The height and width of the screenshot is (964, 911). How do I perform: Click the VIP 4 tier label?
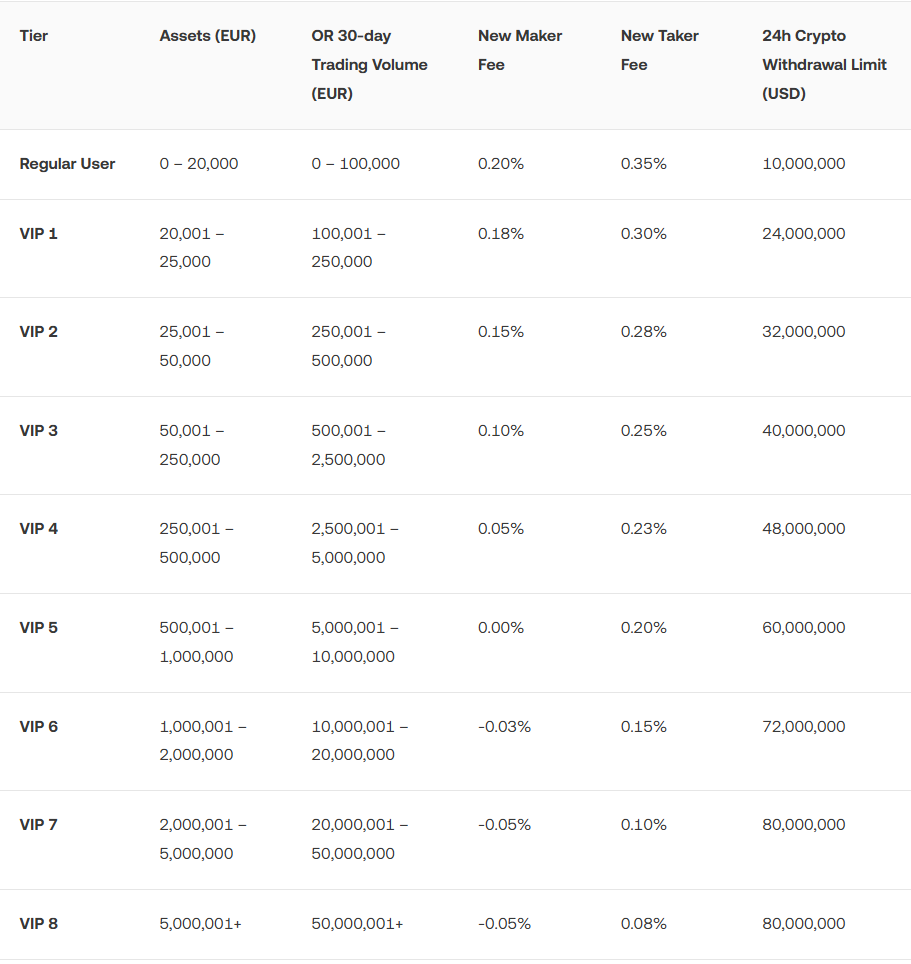(39, 529)
